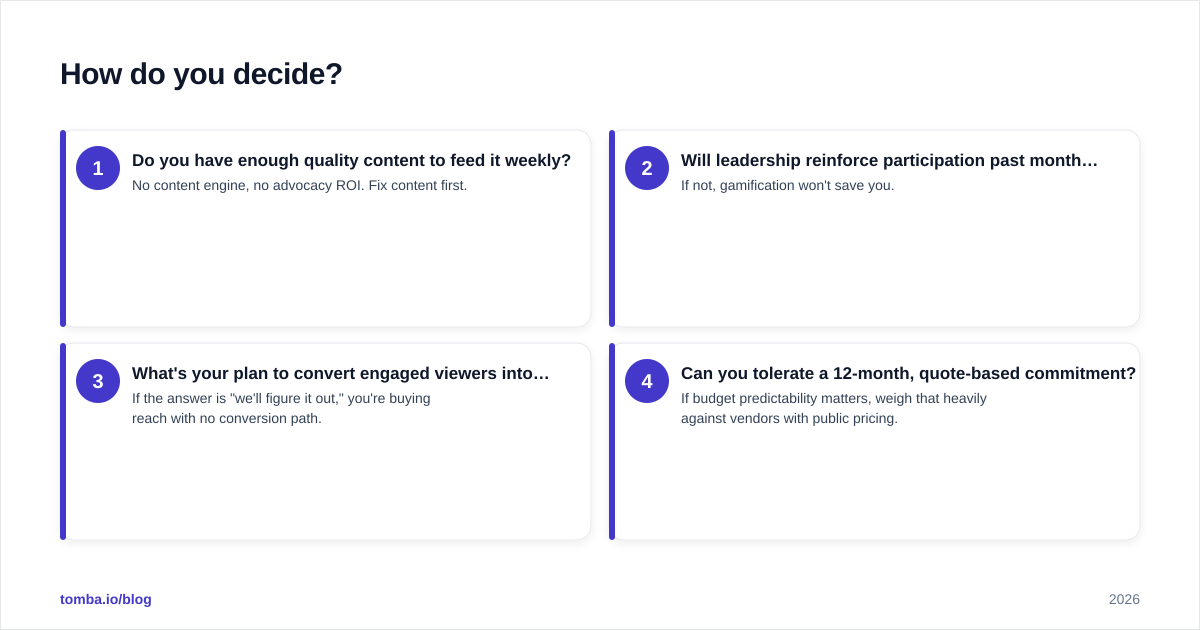Viewport: 1200px width, 630px height.
Task: Click purple accent bar of card 1
Action: click(63, 228)
